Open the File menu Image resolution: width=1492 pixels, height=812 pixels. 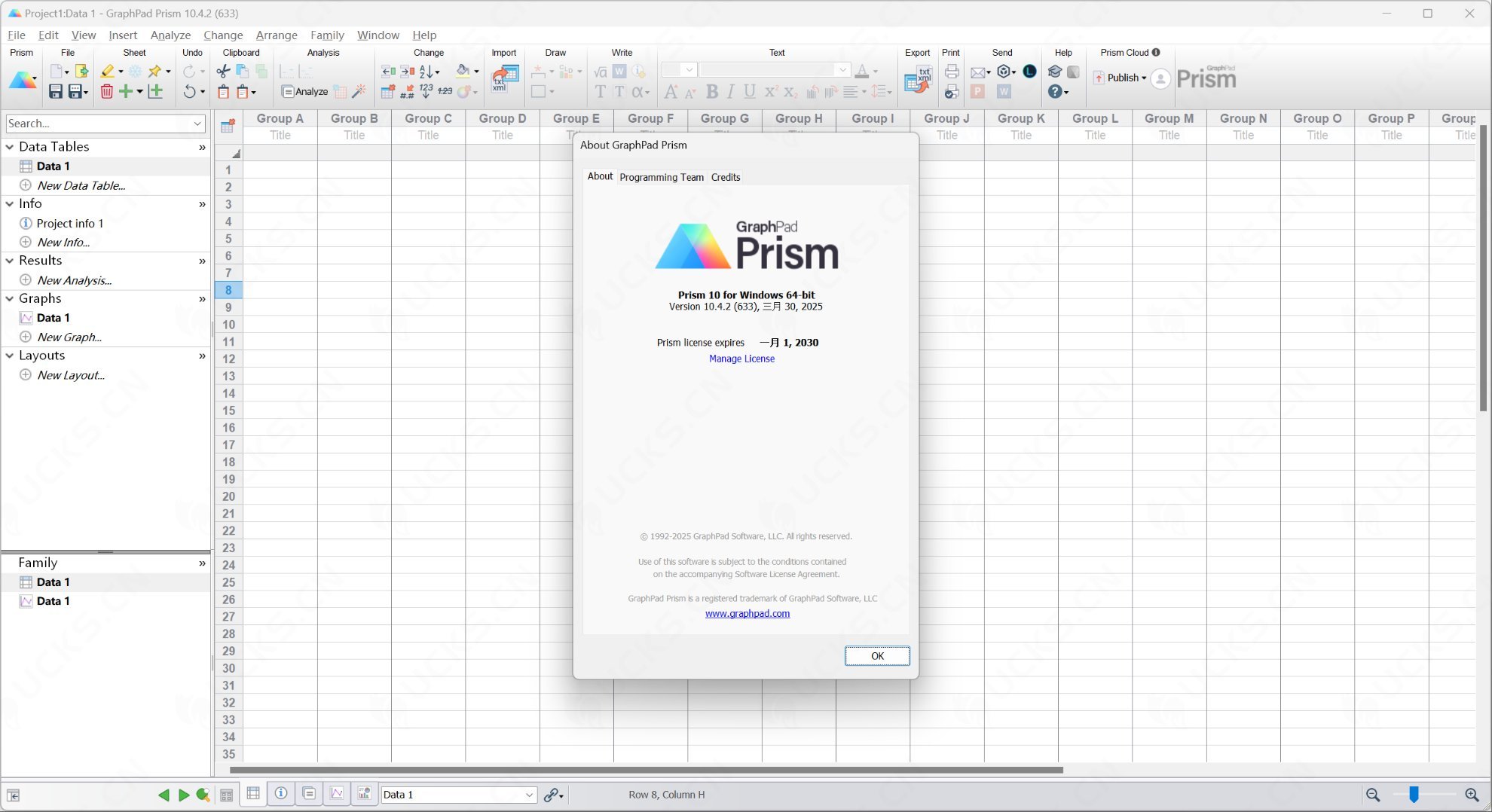click(x=17, y=35)
